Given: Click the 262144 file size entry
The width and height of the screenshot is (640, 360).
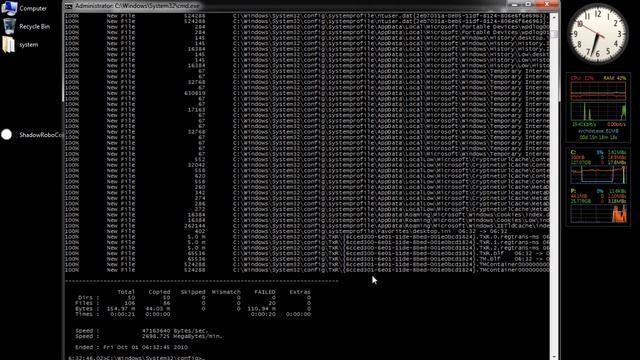Looking at the screenshot, I should (195, 226).
